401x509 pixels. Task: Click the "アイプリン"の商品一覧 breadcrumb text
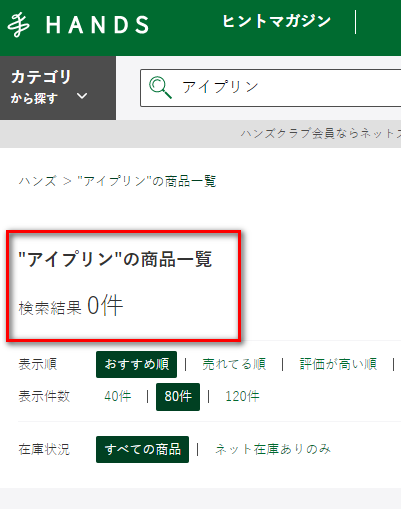coord(147,181)
